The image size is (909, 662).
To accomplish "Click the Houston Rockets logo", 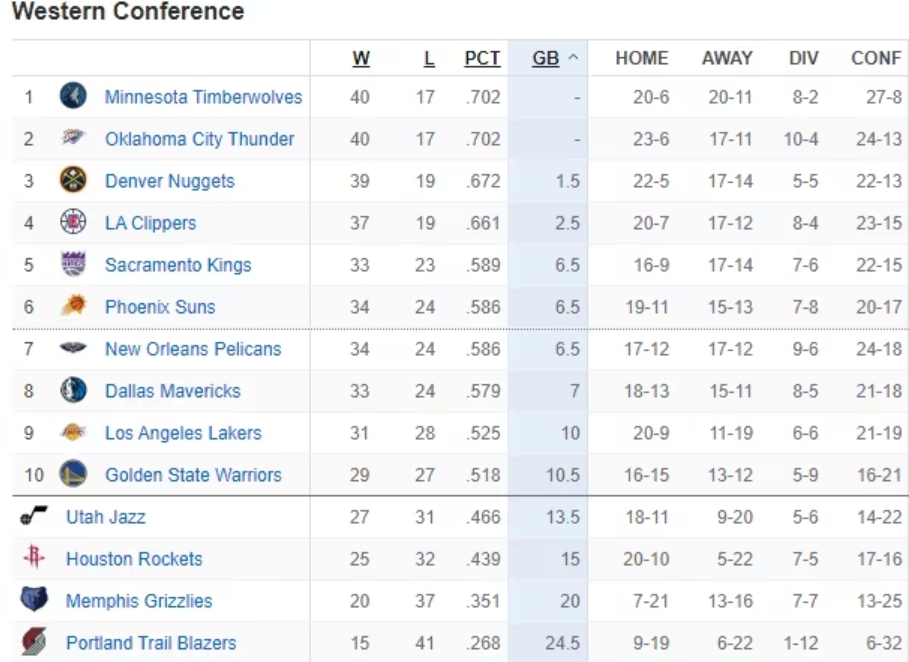I will pyautogui.click(x=34, y=559).
